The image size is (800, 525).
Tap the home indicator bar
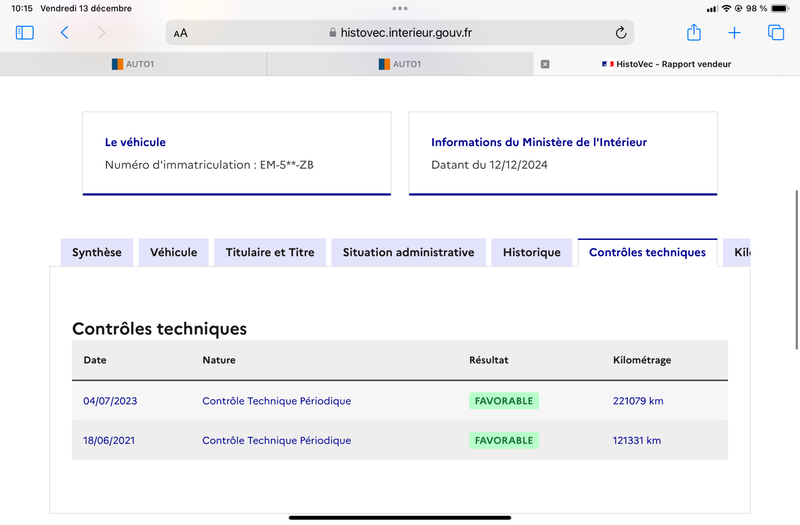(x=400, y=517)
